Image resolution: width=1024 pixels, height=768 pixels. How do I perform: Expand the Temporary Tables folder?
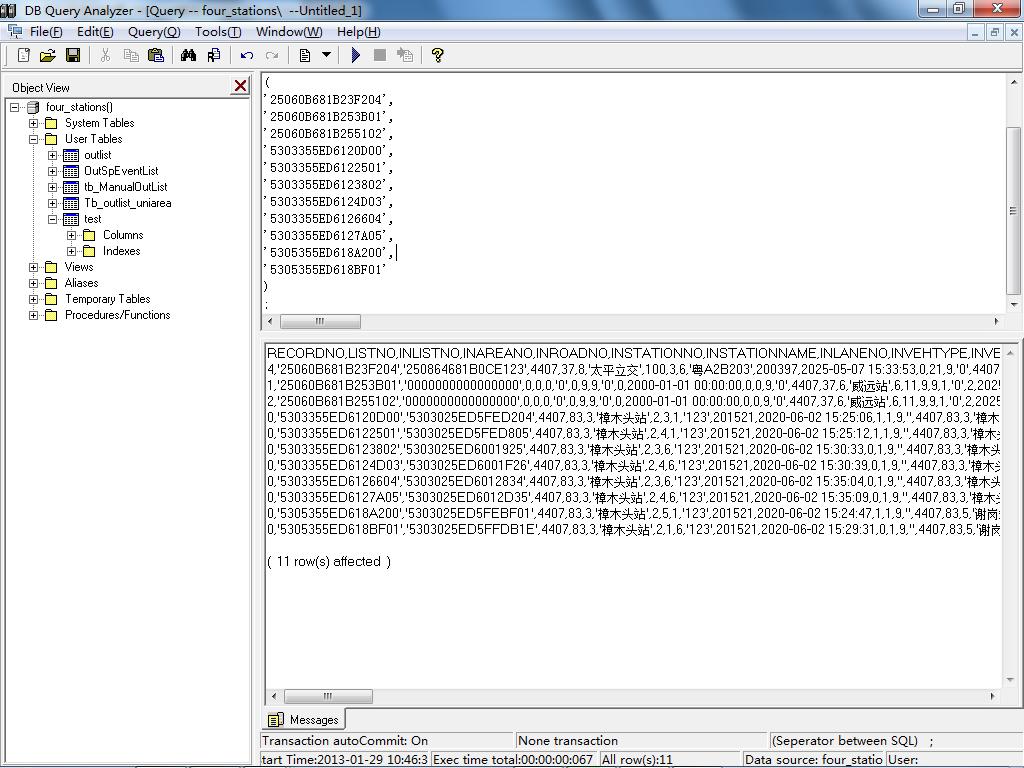click(33, 299)
